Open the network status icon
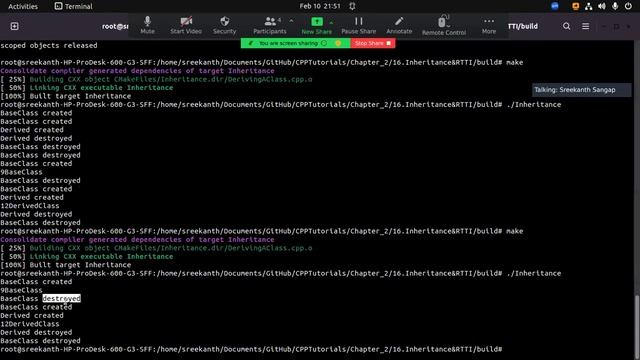This screenshot has width=640, height=360. pyautogui.click(x=588, y=6)
